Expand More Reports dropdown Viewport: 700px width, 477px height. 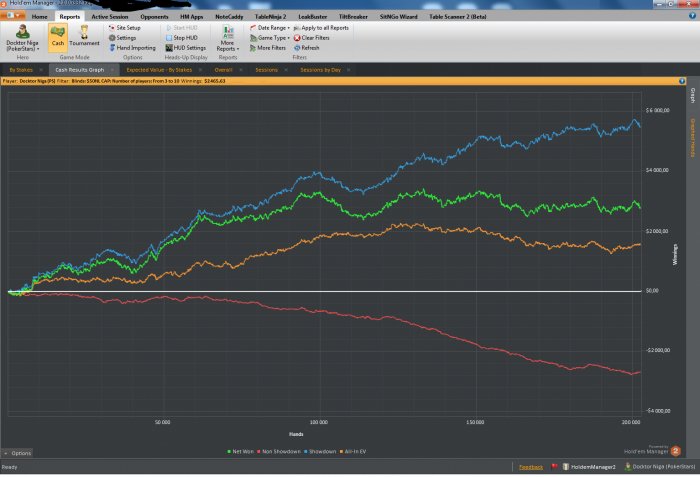(228, 38)
